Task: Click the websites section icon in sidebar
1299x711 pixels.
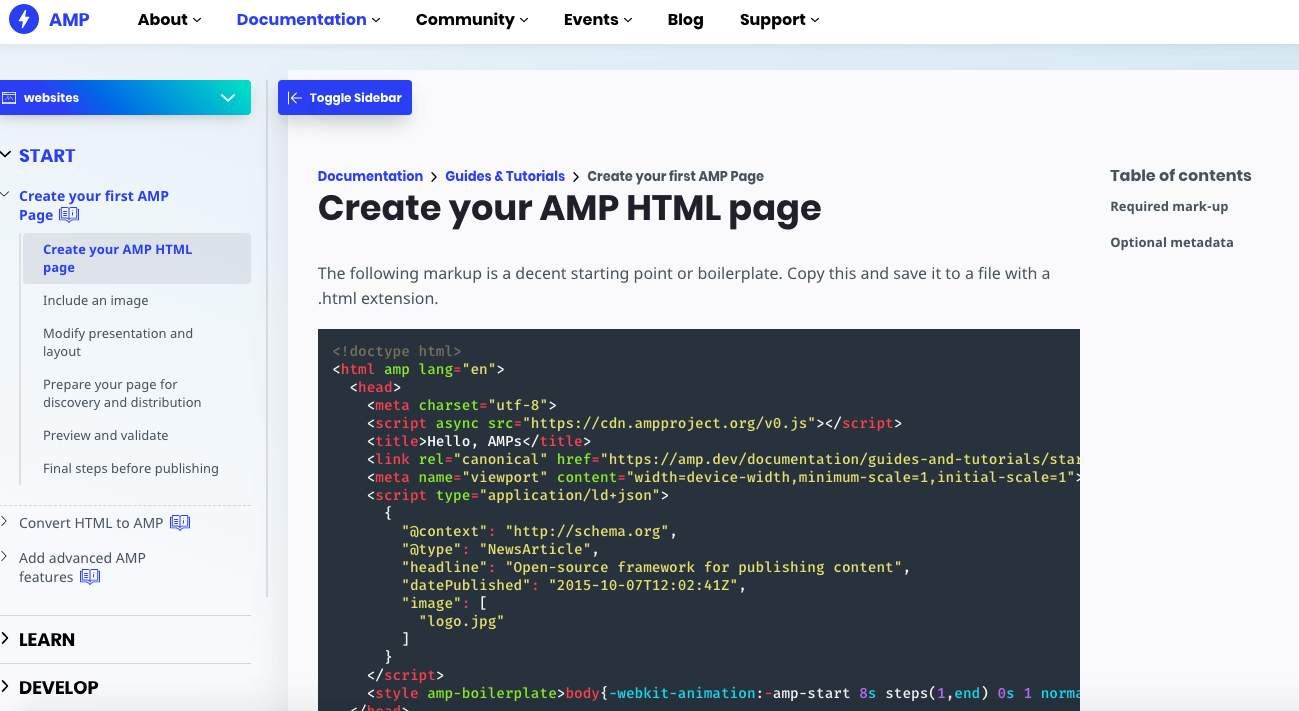Action: [x=9, y=98]
